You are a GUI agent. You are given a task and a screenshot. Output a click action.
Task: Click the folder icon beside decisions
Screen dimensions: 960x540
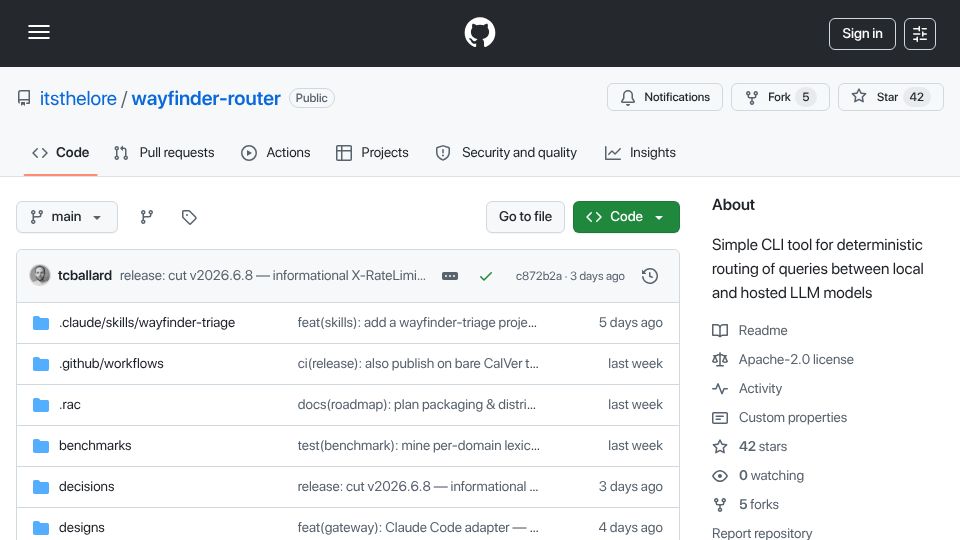coord(41,487)
